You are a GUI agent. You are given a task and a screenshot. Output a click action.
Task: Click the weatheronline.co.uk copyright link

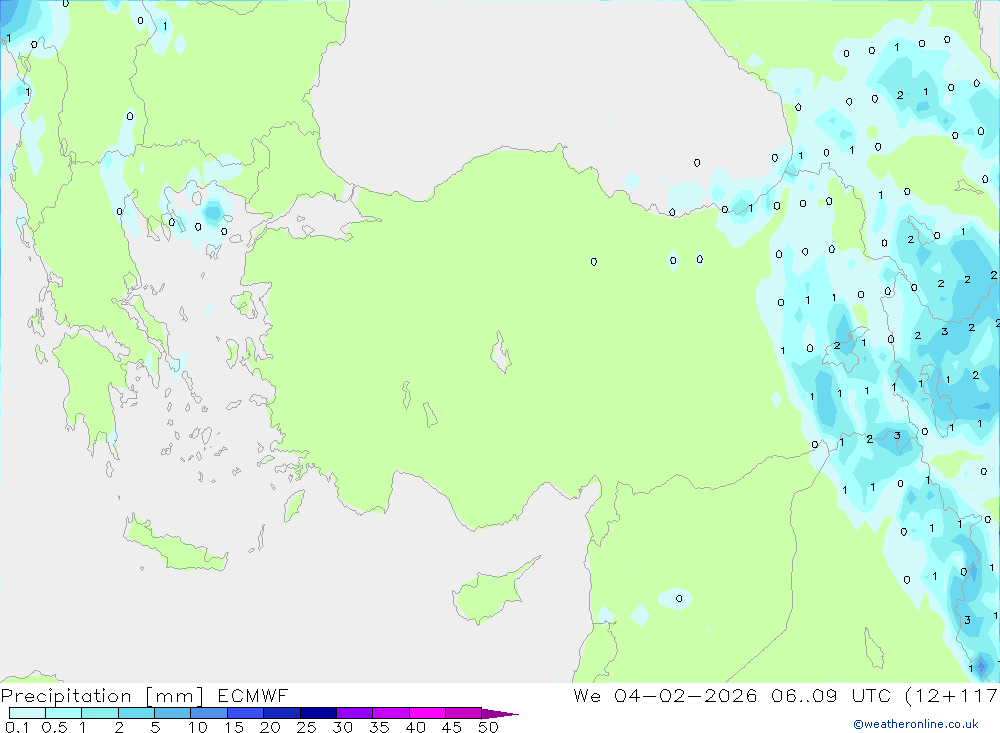point(915,724)
